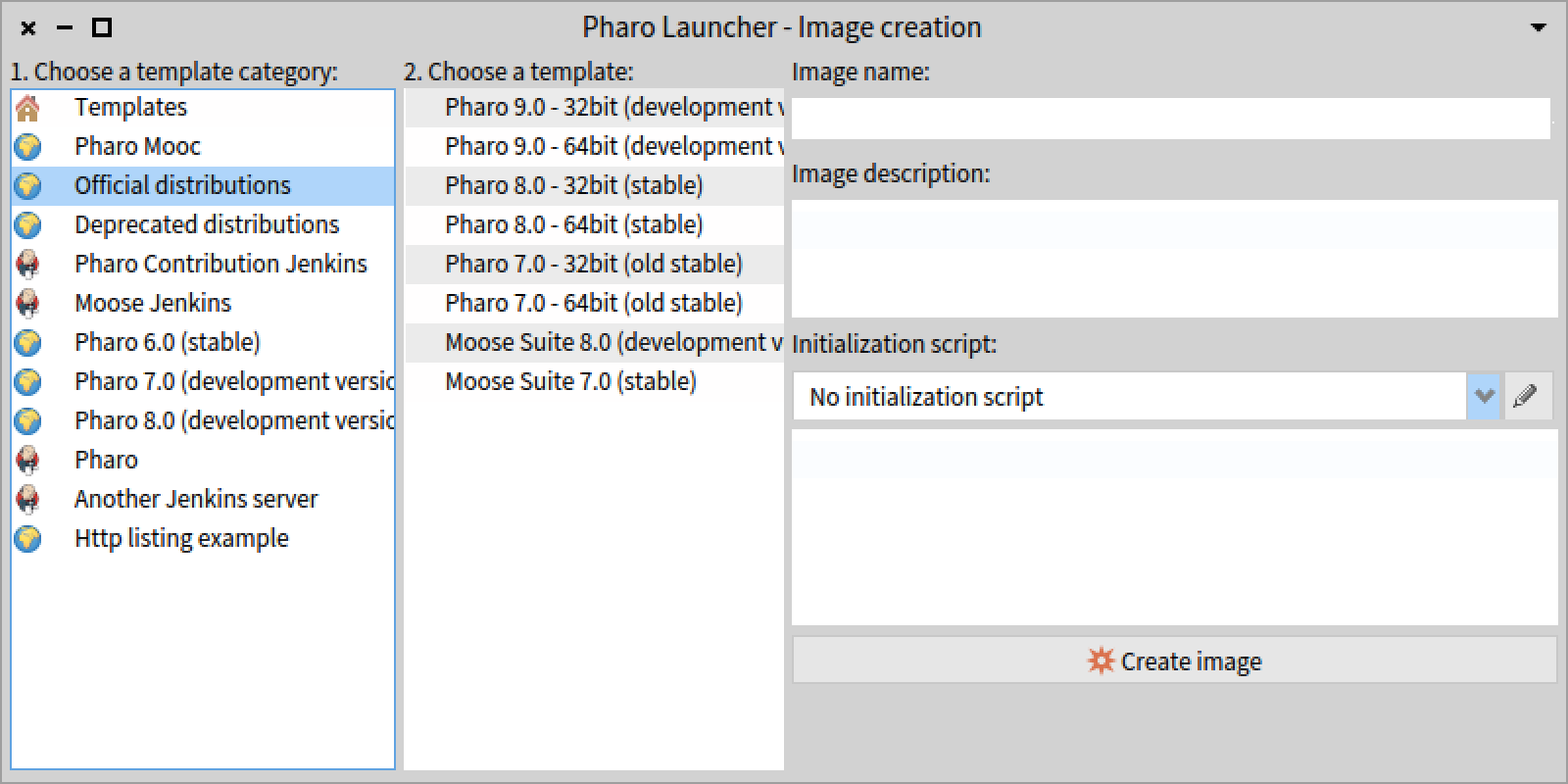Click the orange burst icon on Create image
Viewport: 1568px width, 784px height.
tap(1101, 661)
